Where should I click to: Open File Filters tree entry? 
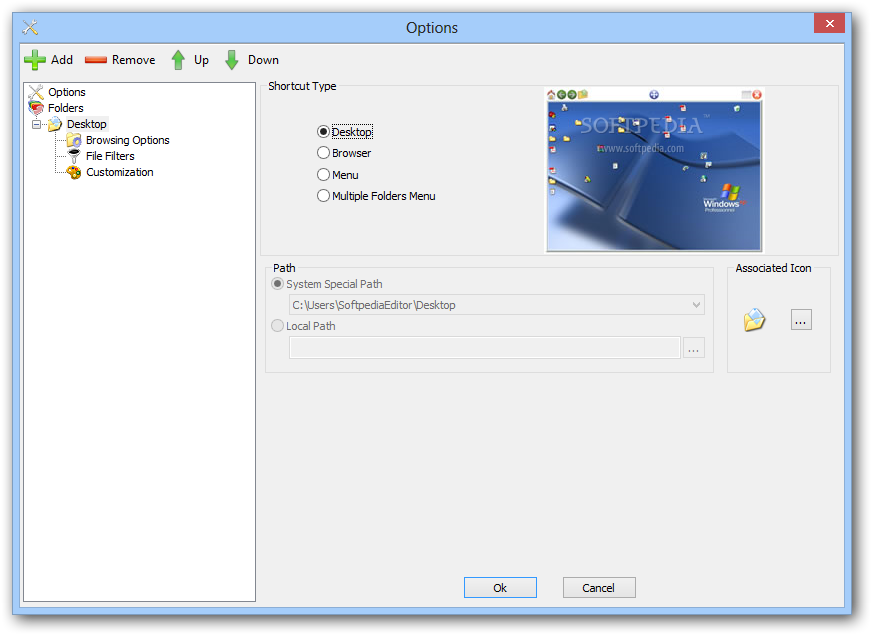click(110, 156)
